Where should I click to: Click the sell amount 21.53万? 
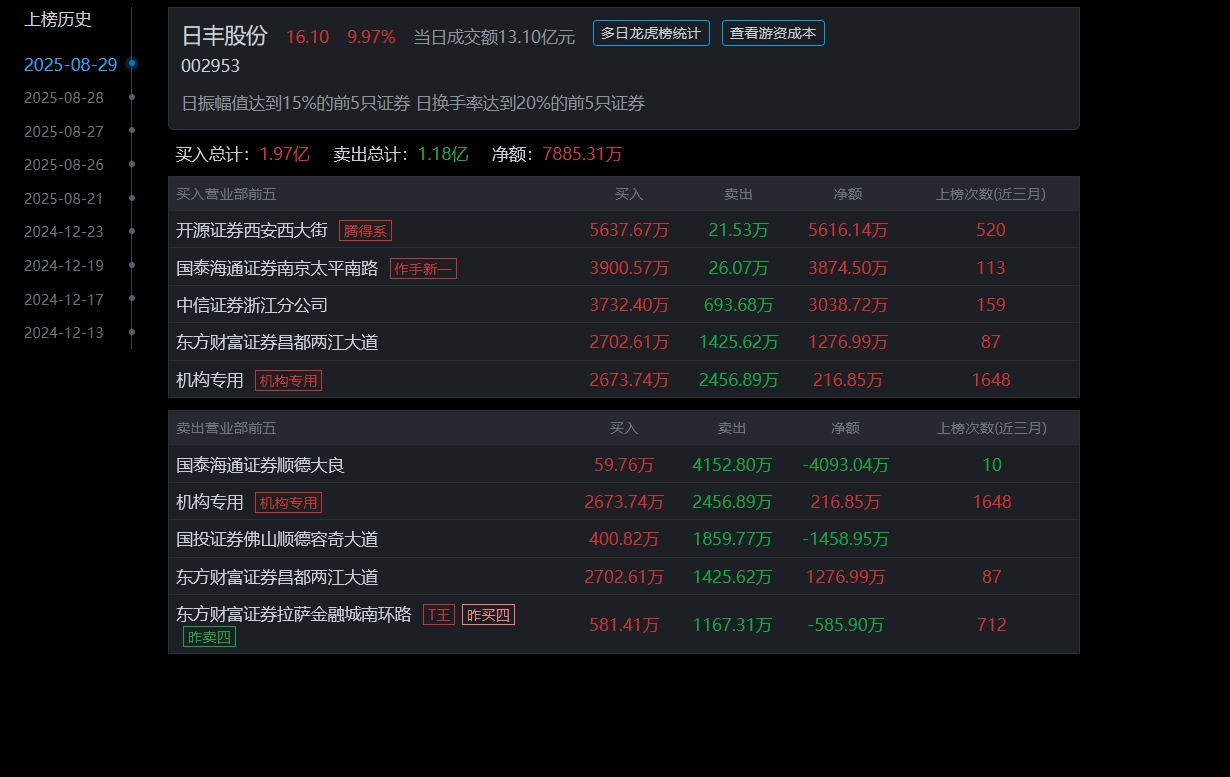click(x=739, y=230)
